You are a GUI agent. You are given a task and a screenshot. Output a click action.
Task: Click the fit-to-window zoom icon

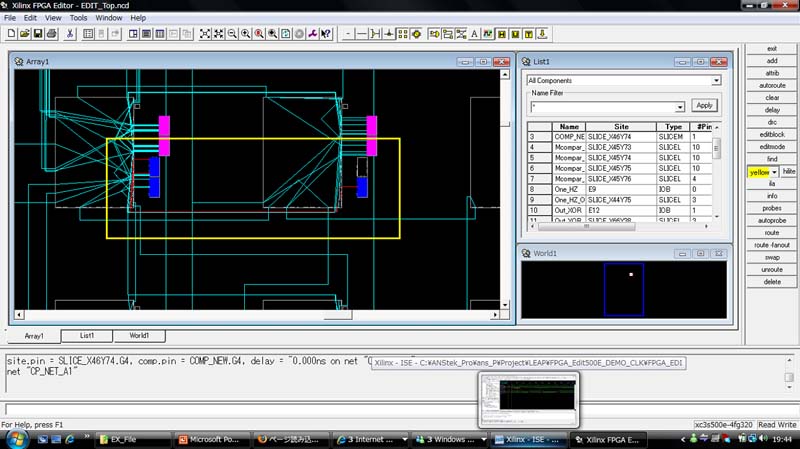[205, 34]
